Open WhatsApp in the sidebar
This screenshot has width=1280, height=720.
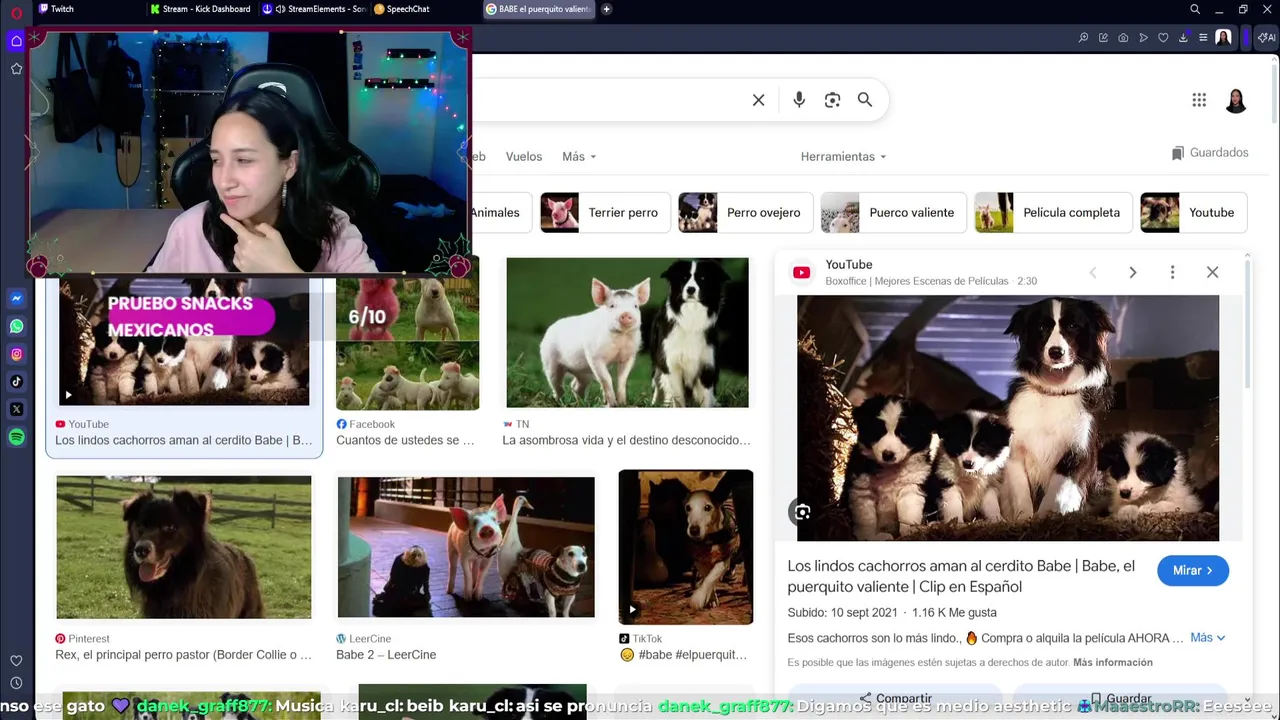[x=16, y=326]
